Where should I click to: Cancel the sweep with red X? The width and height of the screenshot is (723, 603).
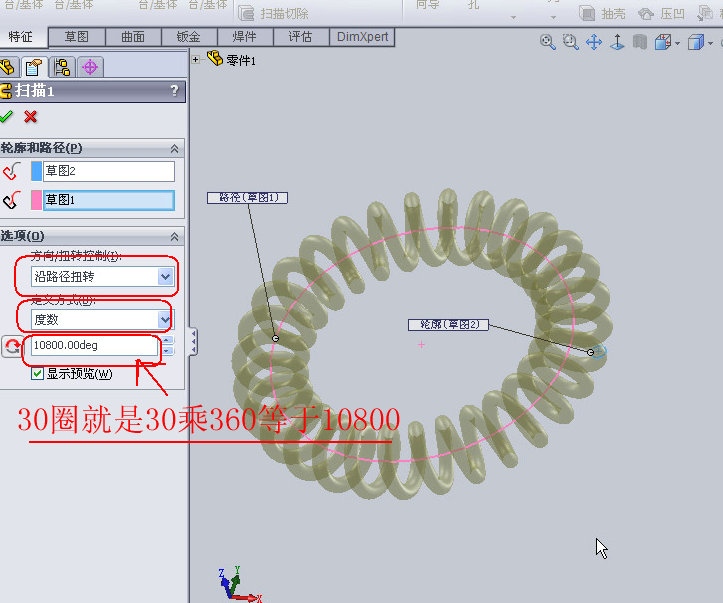click(x=31, y=116)
